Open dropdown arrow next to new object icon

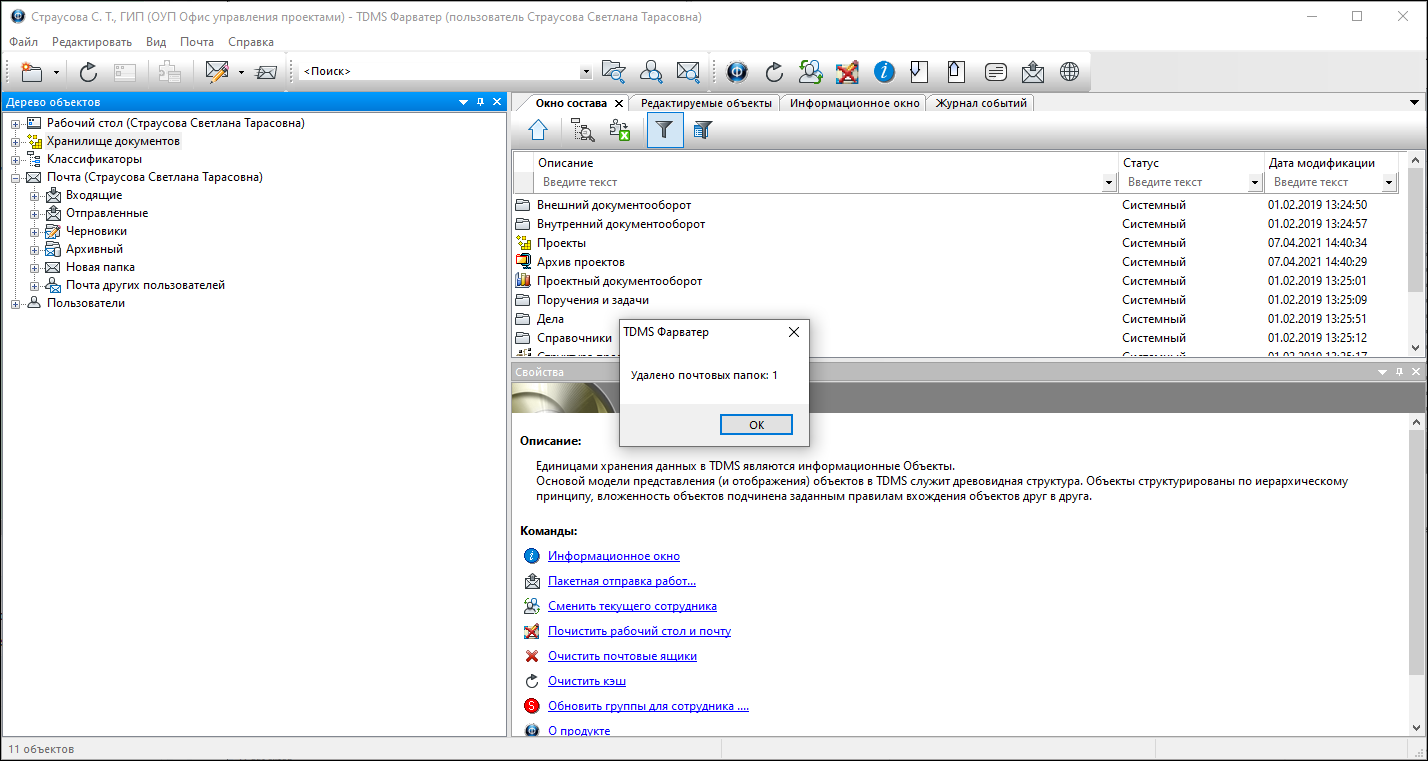coord(56,72)
